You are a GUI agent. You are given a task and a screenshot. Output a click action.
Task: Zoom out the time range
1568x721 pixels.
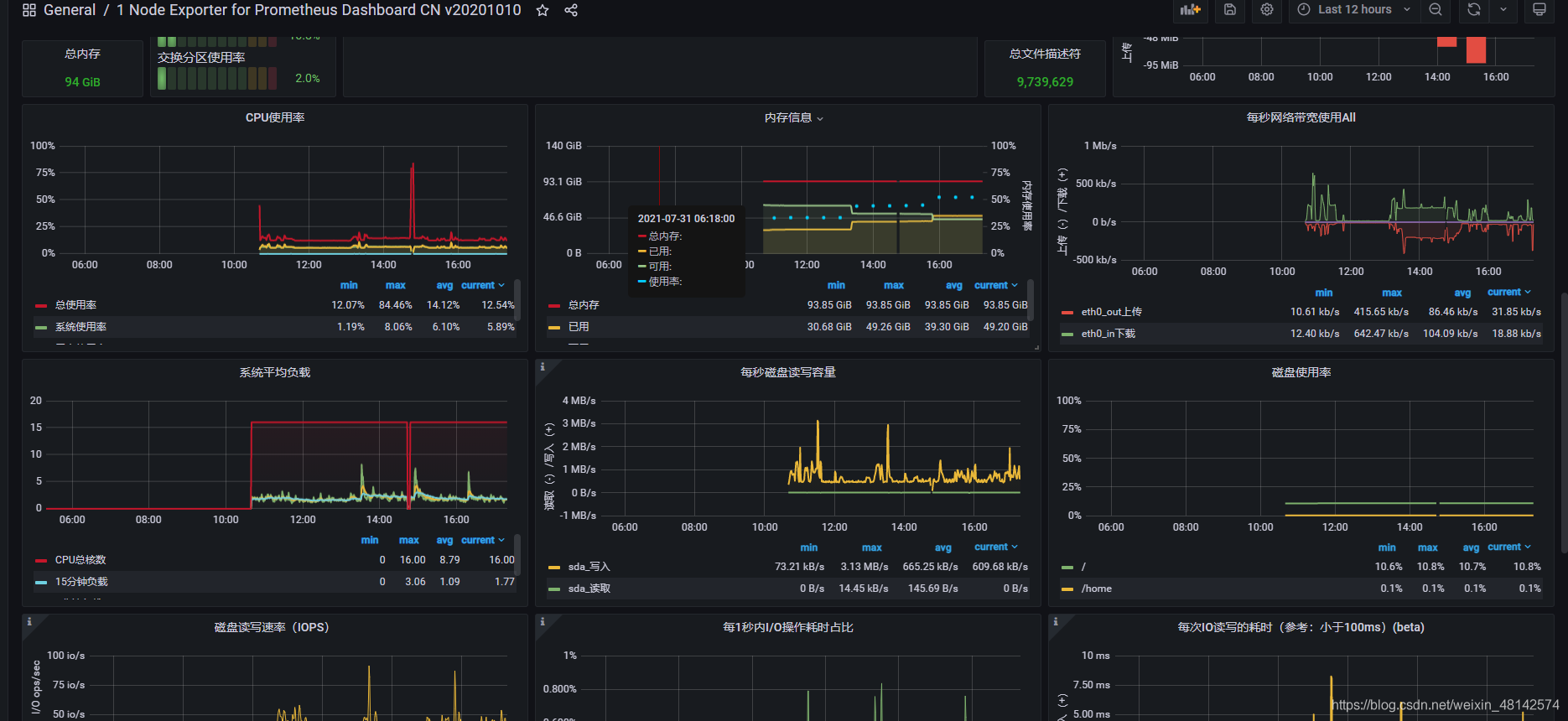pos(1436,9)
